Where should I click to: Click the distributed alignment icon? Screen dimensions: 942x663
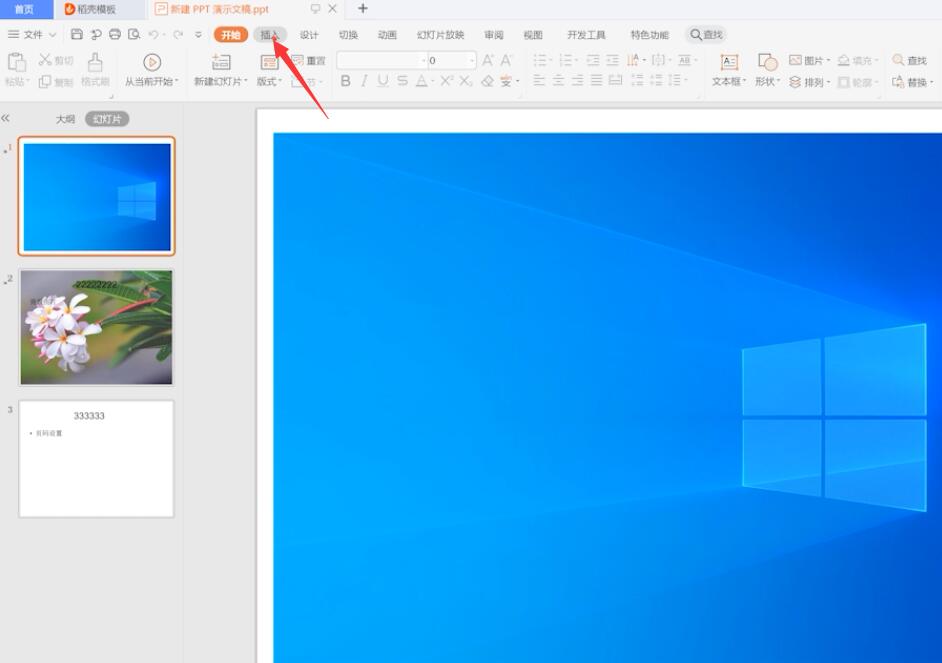615,80
